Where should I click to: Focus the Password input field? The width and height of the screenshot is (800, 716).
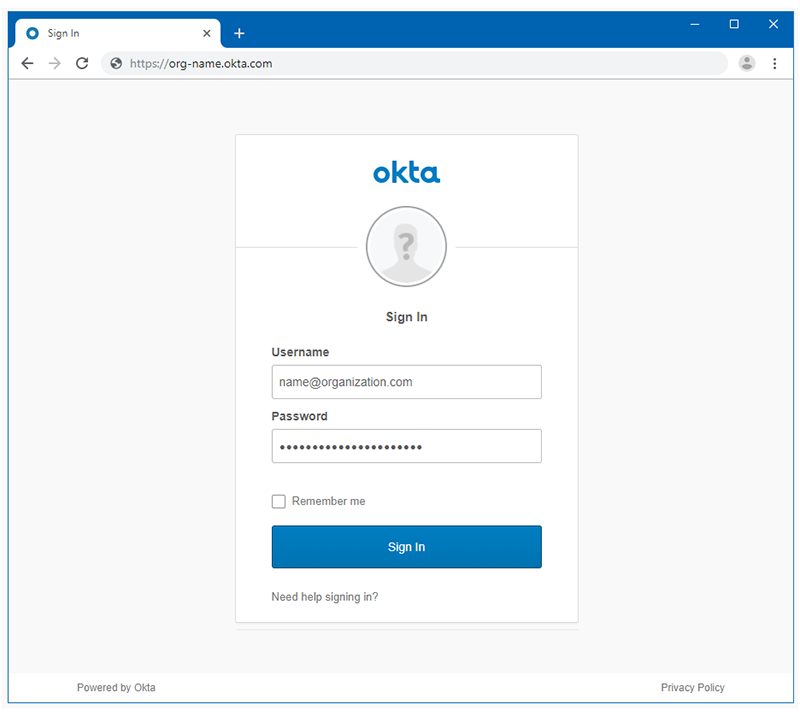coord(406,446)
